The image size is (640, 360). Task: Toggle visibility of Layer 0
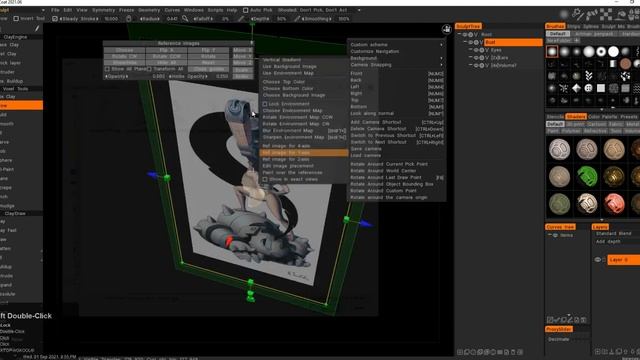coord(598,260)
